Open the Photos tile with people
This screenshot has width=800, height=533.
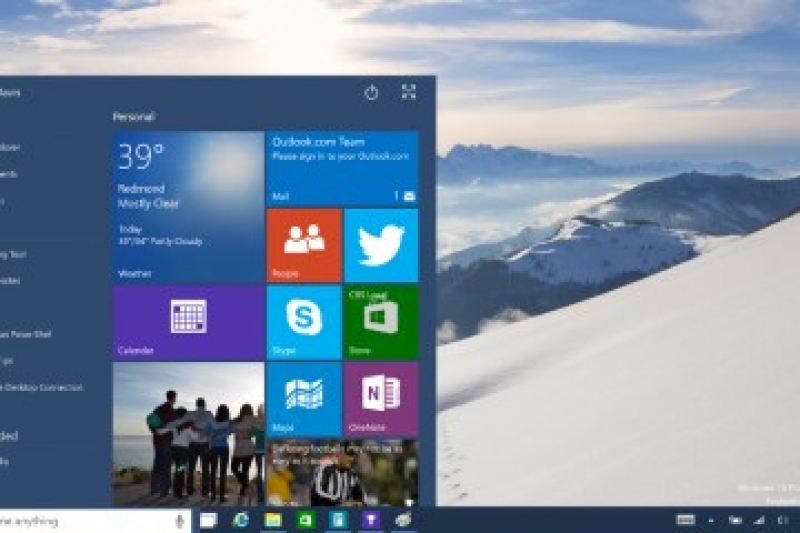[x=188, y=434]
